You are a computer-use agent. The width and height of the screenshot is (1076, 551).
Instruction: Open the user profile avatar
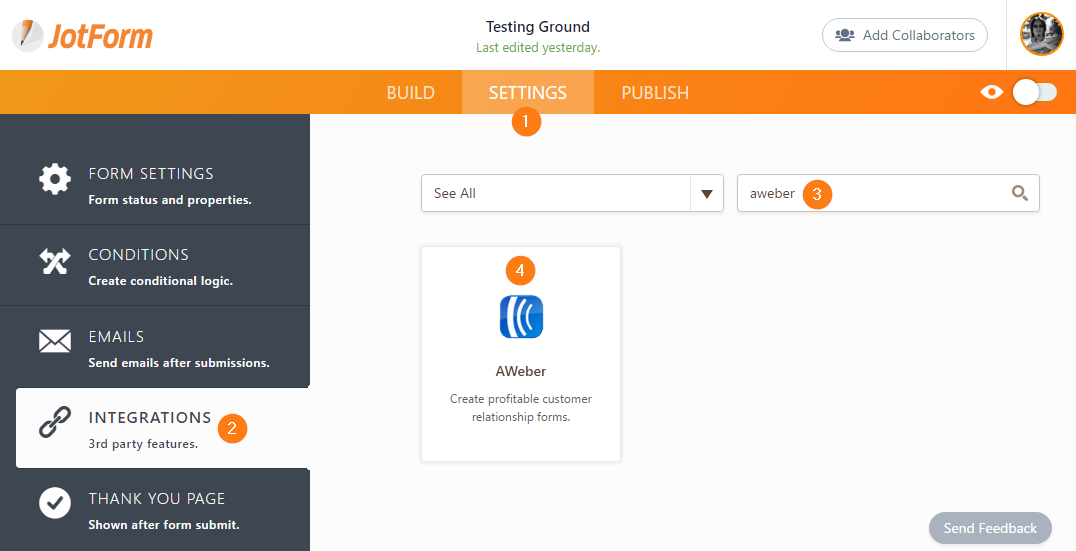click(1041, 35)
